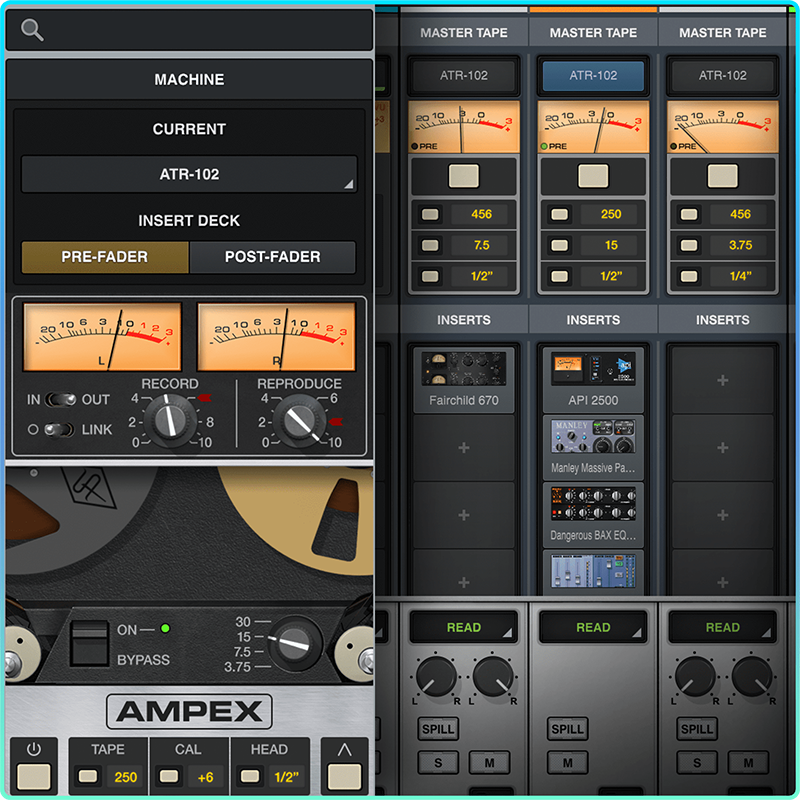Click the AMPEX logo badge
800x800 pixels.
tap(189, 711)
